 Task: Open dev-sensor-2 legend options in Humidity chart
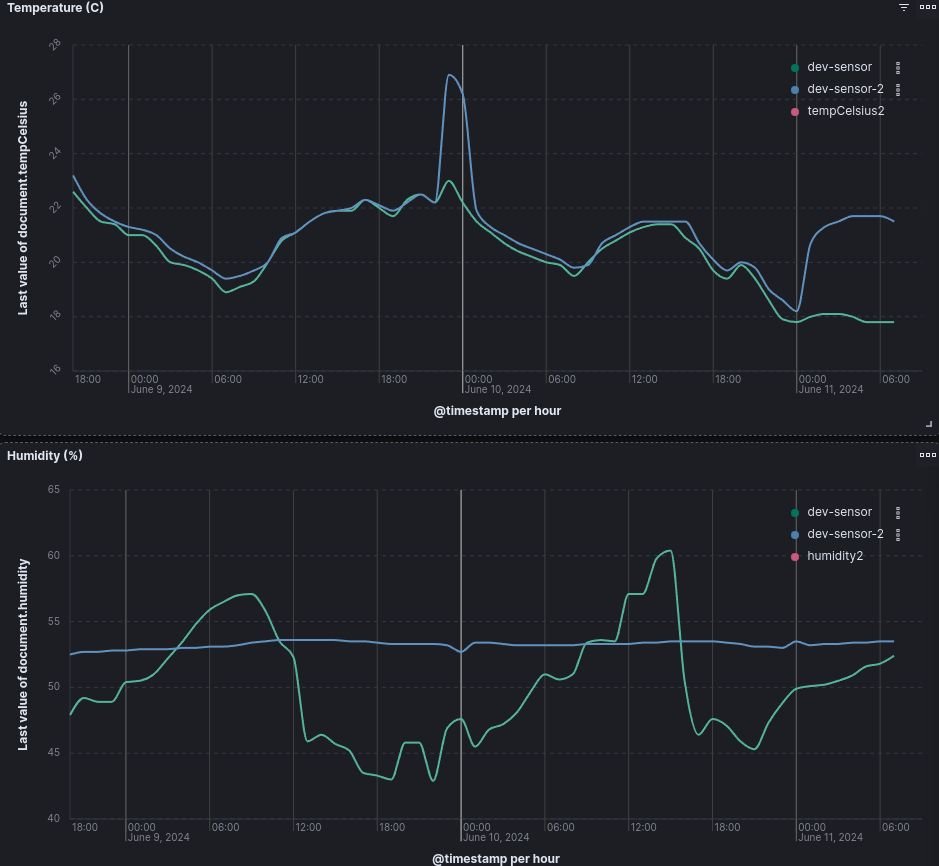pos(898,534)
